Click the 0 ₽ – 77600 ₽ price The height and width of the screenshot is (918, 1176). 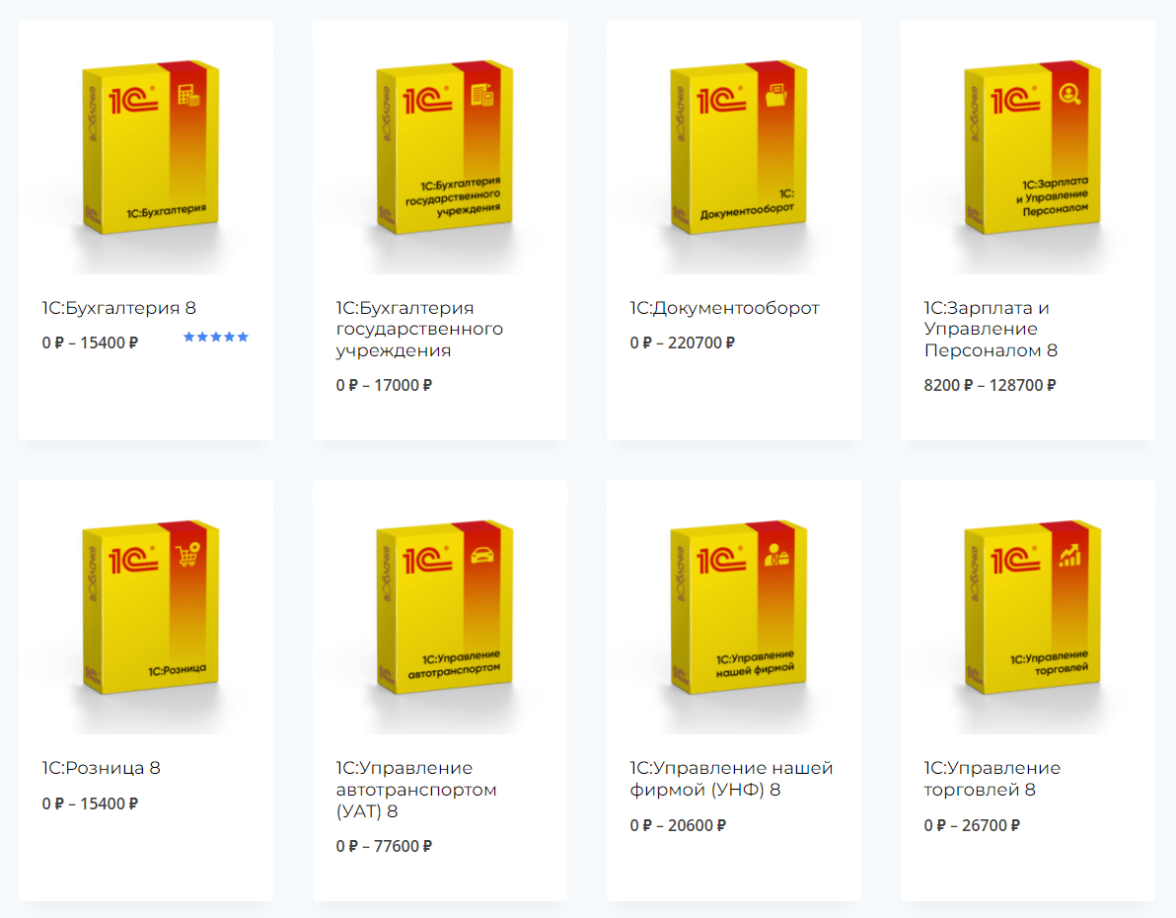[384, 846]
